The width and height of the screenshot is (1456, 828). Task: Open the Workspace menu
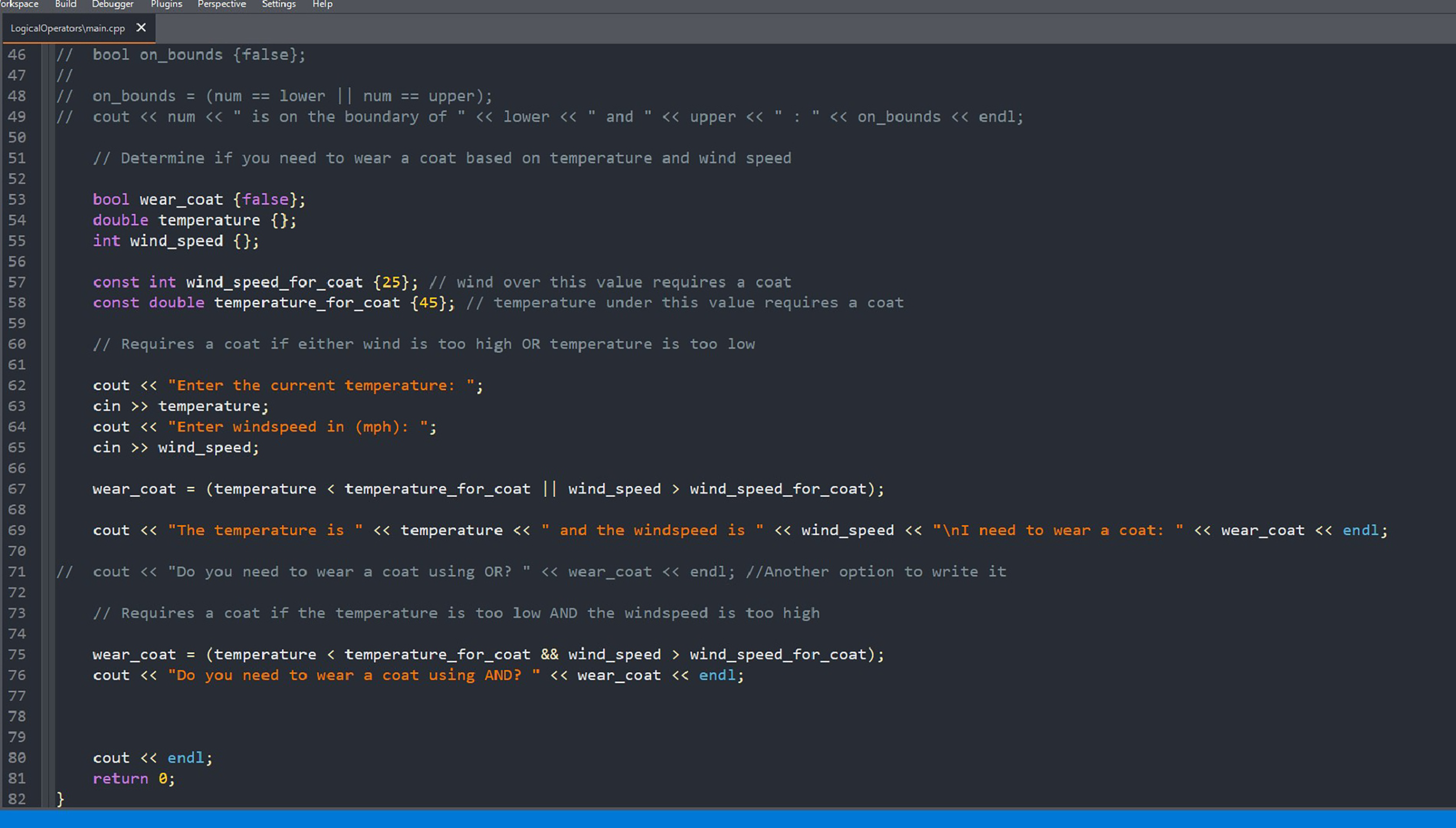coord(19,4)
